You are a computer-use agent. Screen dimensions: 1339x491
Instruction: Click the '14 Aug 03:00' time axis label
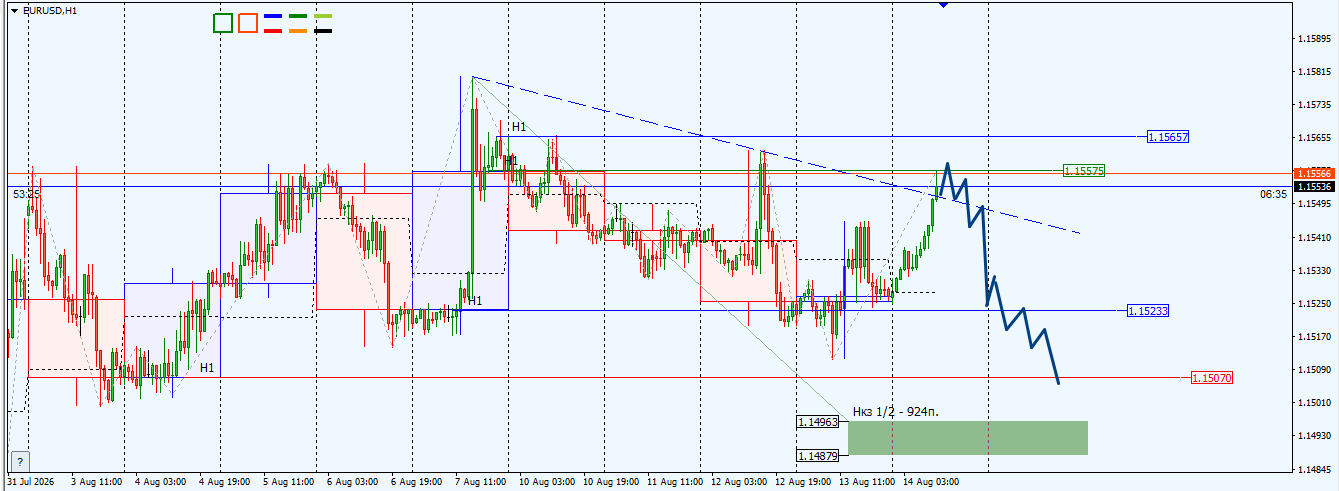pyautogui.click(x=931, y=482)
